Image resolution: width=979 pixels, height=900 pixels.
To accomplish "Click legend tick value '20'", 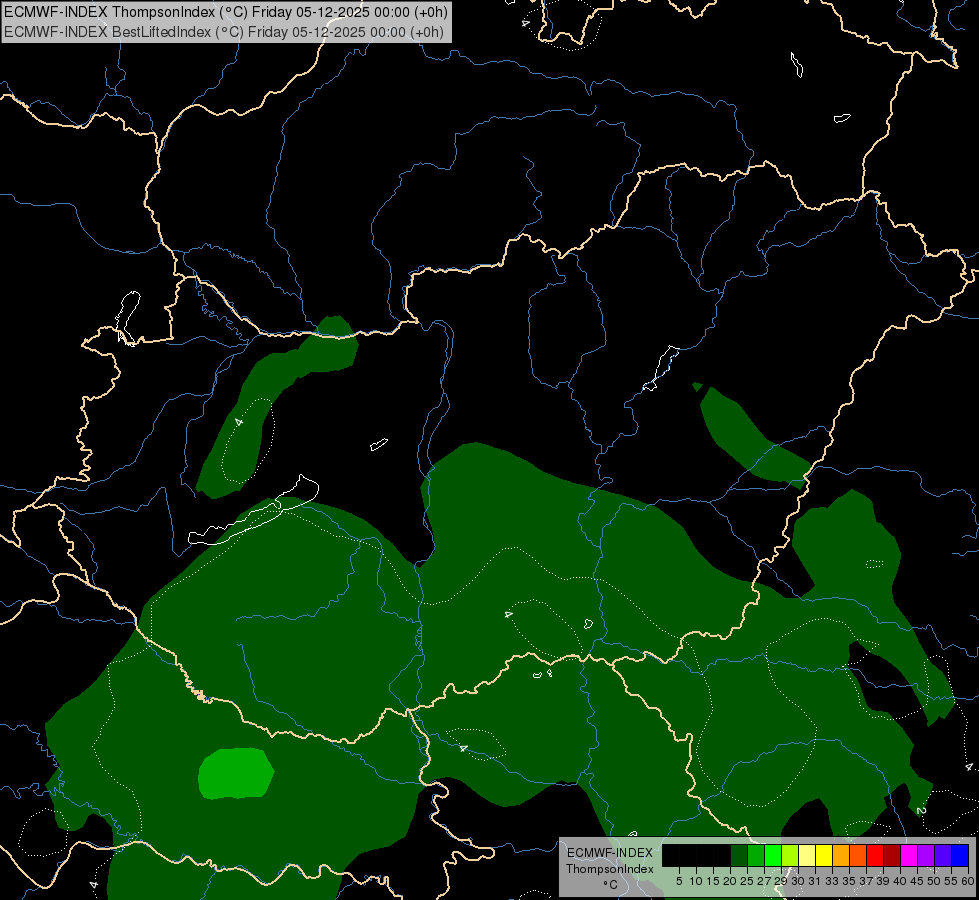I will click(730, 881).
